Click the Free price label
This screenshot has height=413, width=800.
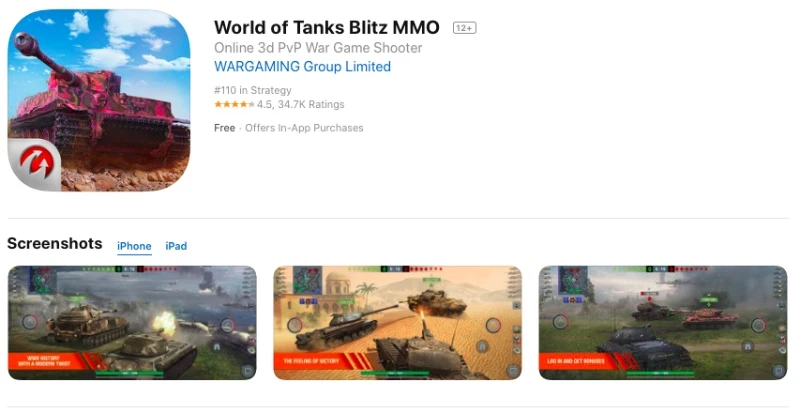pos(224,128)
